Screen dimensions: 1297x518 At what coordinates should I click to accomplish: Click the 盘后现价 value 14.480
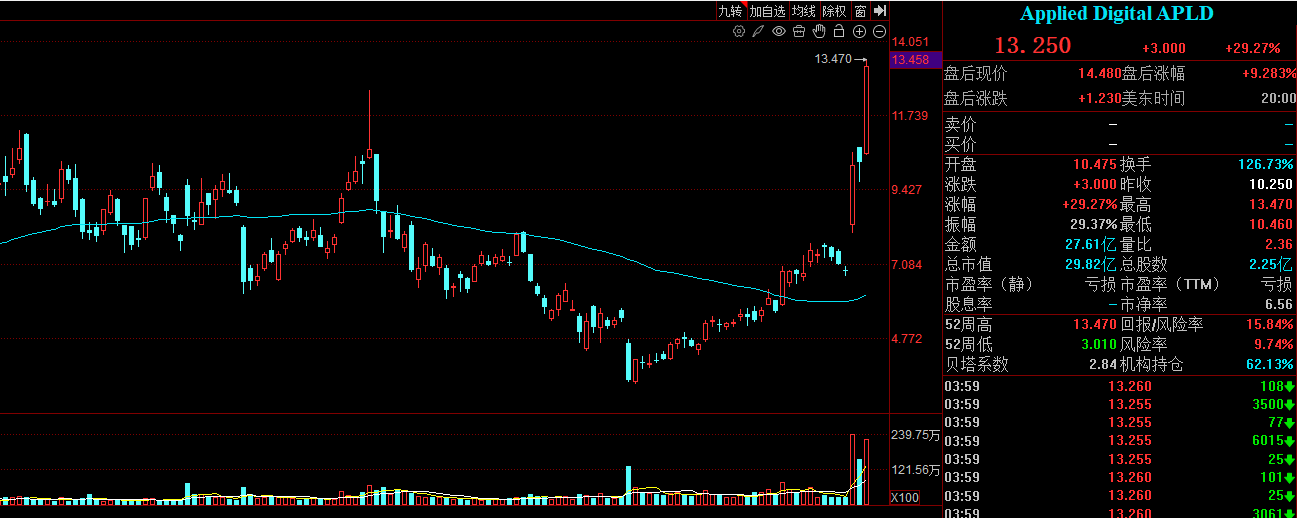pos(1099,73)
